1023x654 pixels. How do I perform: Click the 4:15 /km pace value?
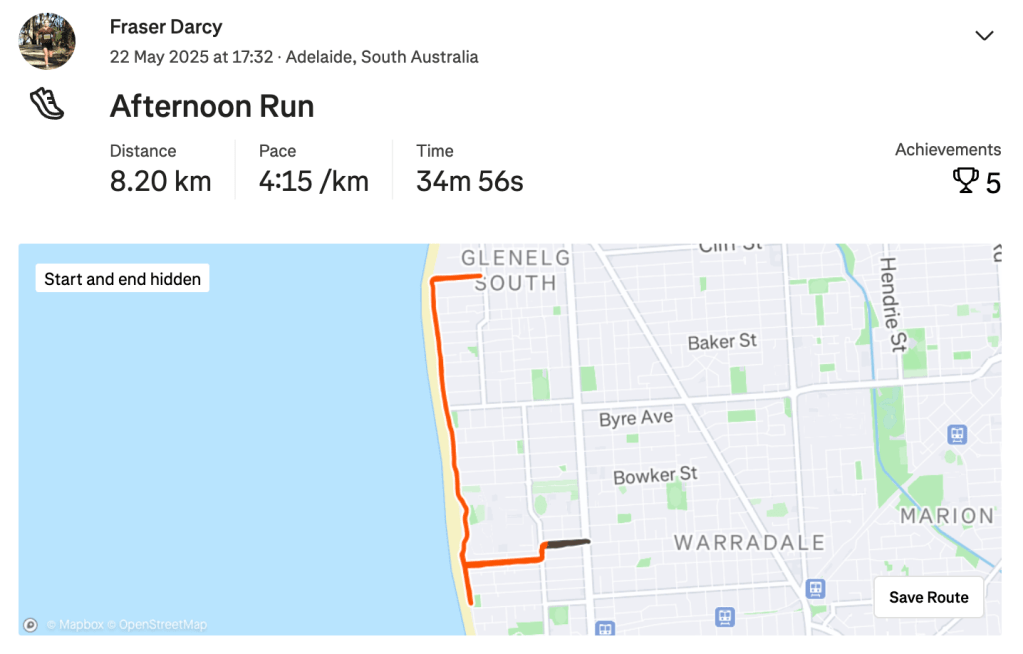click(x=313, y=181)
